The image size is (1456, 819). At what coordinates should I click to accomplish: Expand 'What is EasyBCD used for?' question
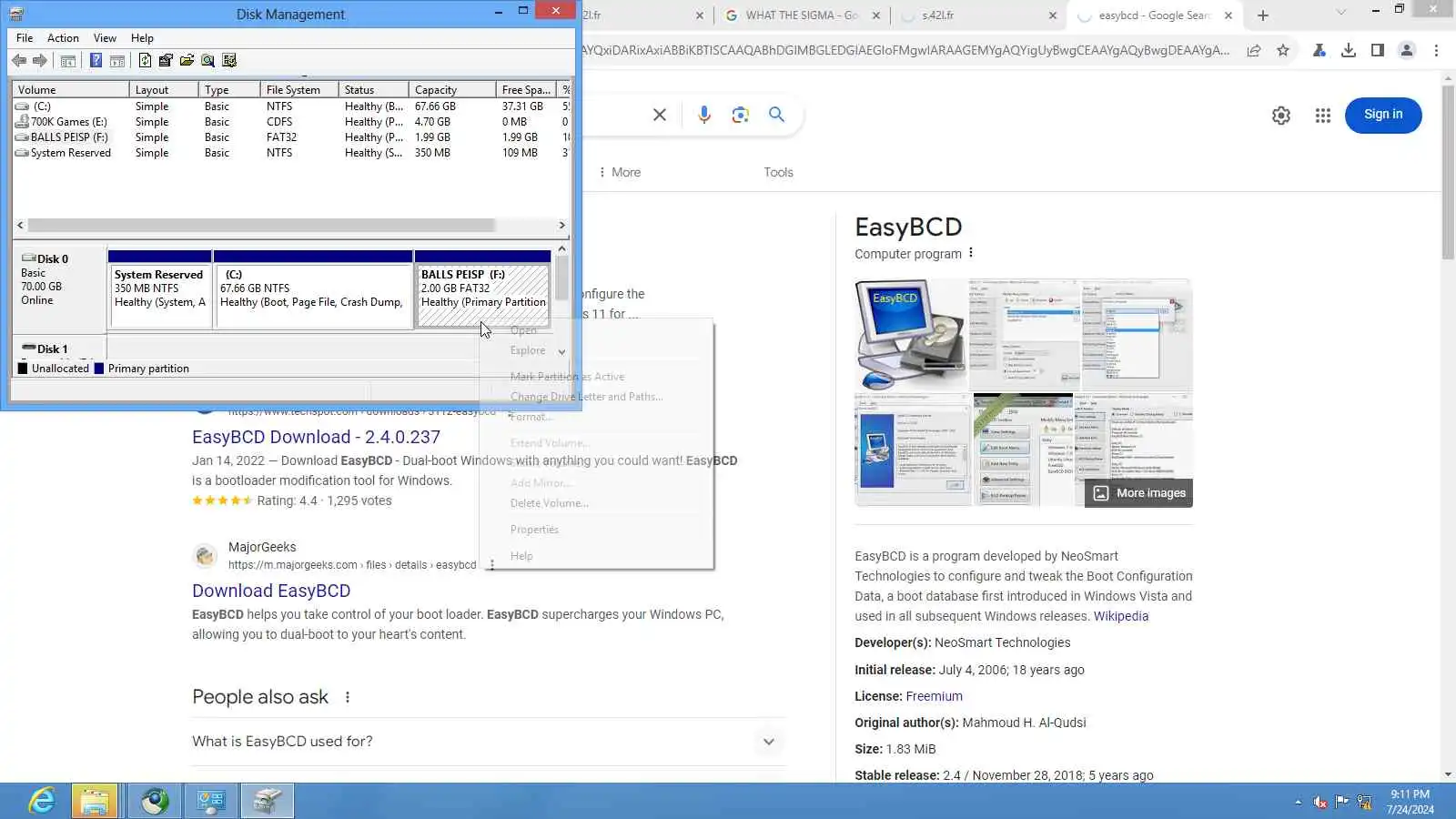tap(488, 742)
